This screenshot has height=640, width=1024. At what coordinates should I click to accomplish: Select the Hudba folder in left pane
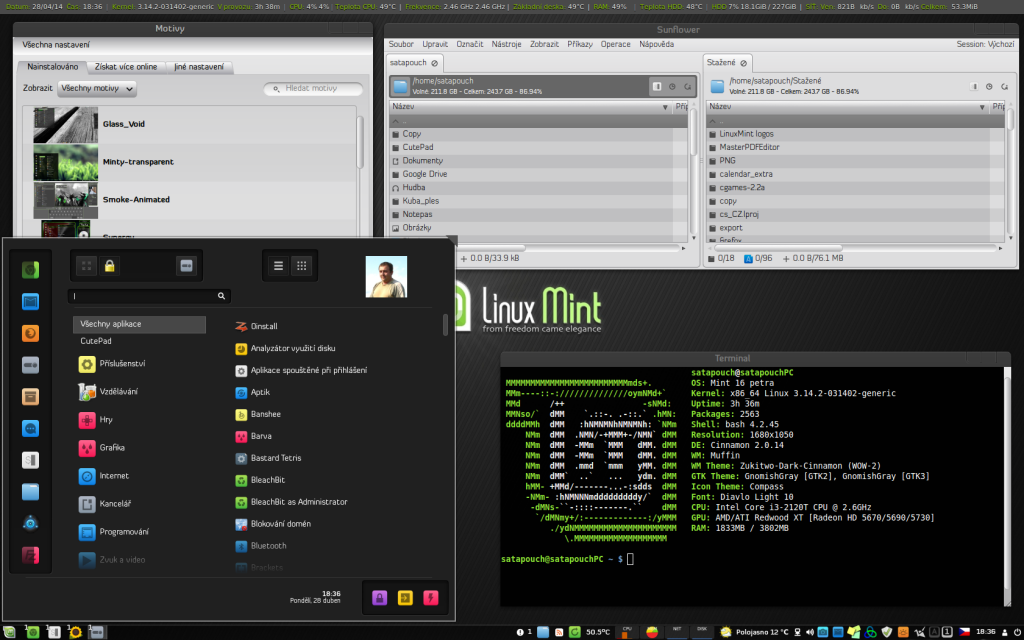[539, 187]
